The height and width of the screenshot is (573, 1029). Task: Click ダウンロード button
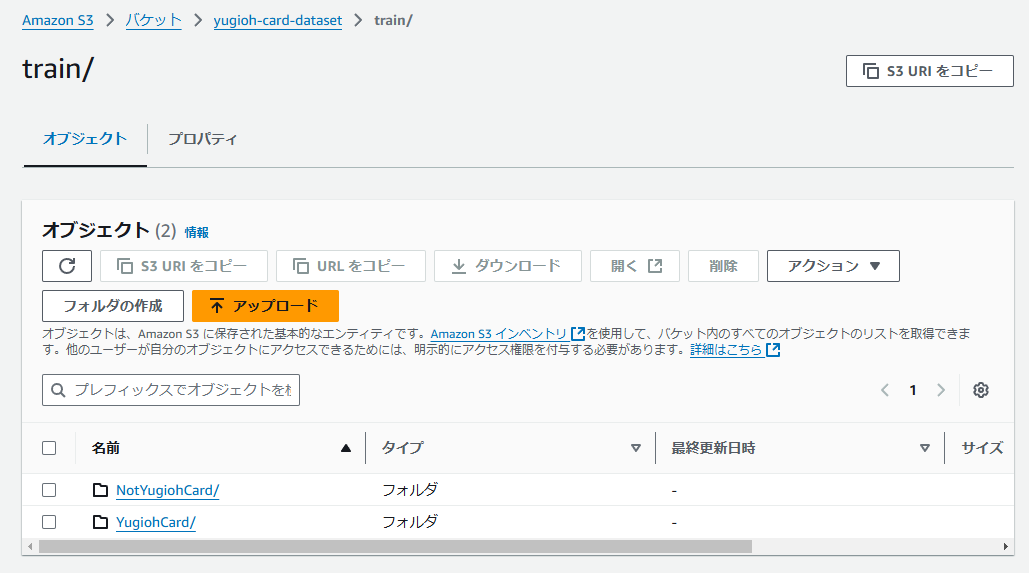point(508,266)
